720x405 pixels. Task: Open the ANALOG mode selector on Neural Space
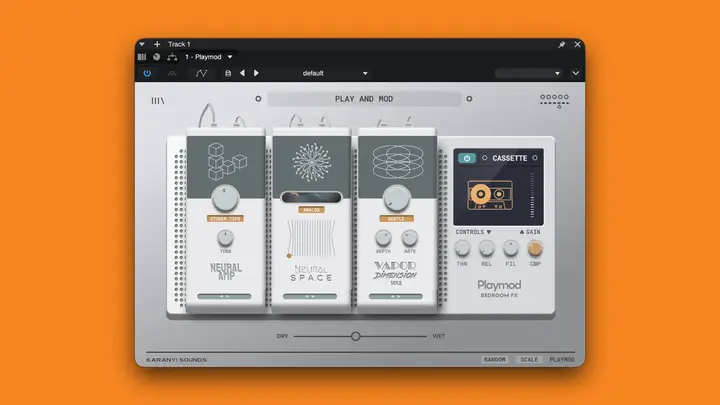(x=311, y=210)
